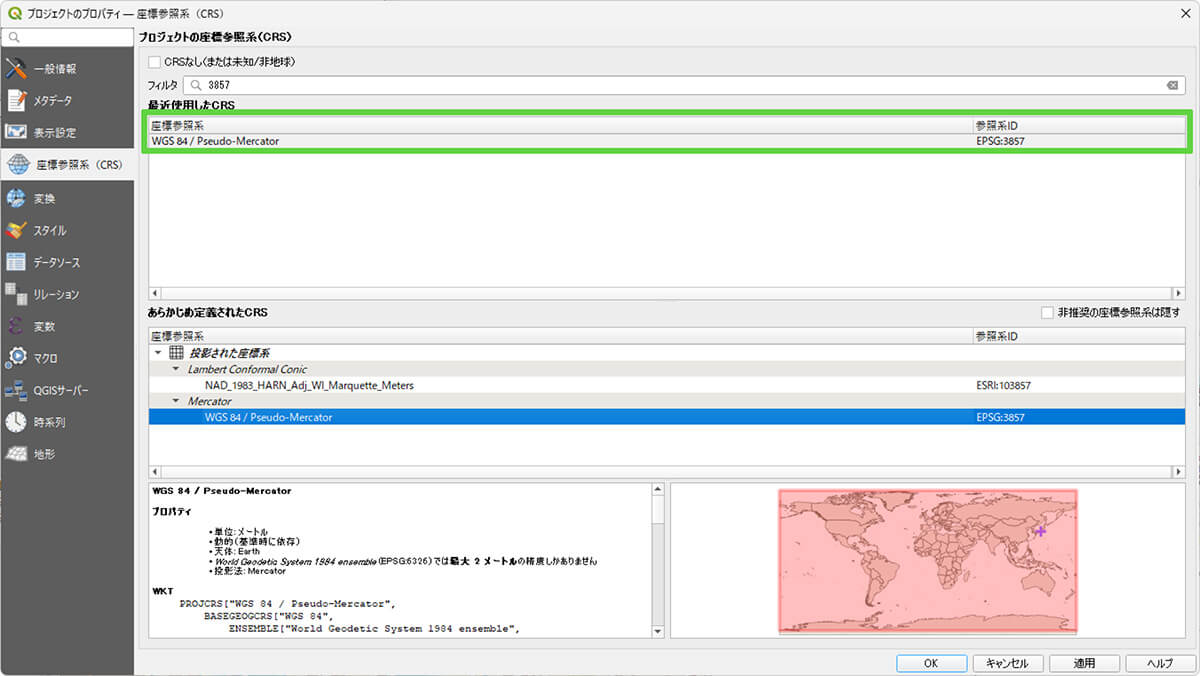Open the 変換 page
Screen dimensions: 1200x676
[66, 198]
